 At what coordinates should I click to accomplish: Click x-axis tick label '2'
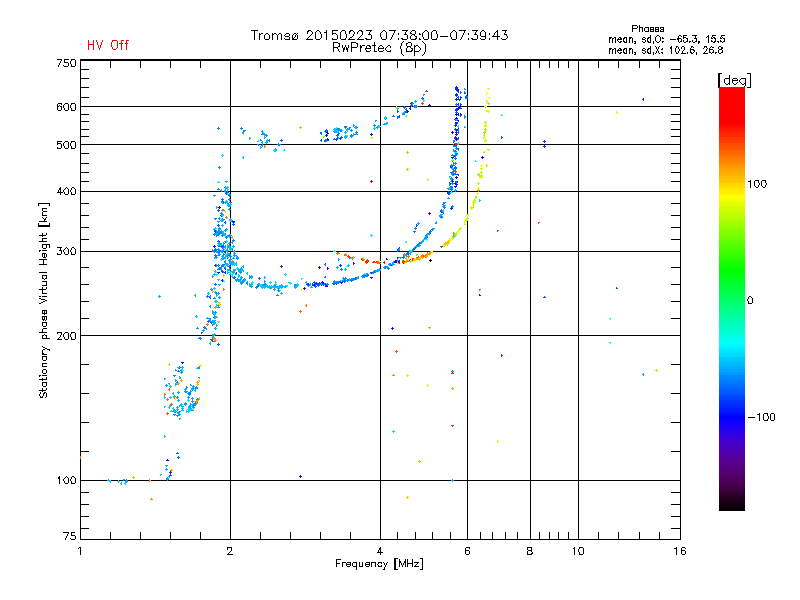coord(230,551)
